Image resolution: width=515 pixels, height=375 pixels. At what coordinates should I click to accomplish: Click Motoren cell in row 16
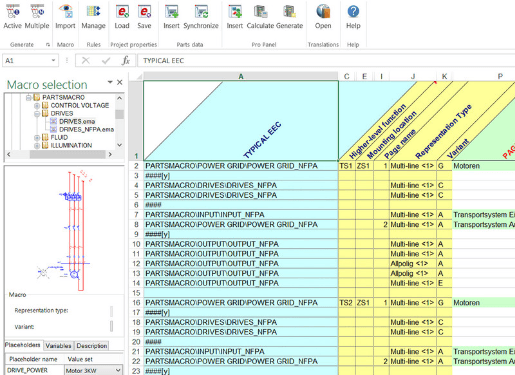[x=483, y=303]
